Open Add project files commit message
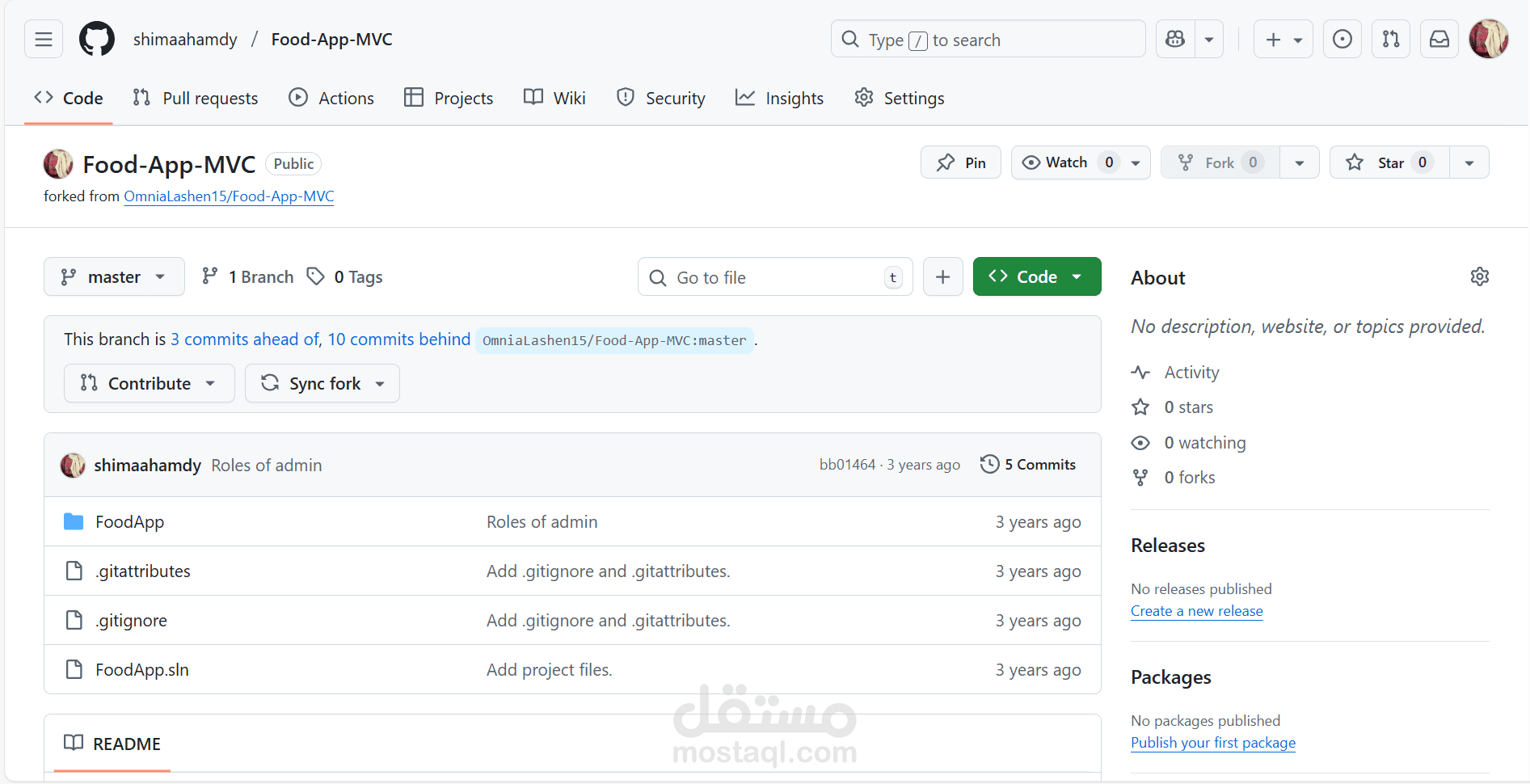 (550, 670)
